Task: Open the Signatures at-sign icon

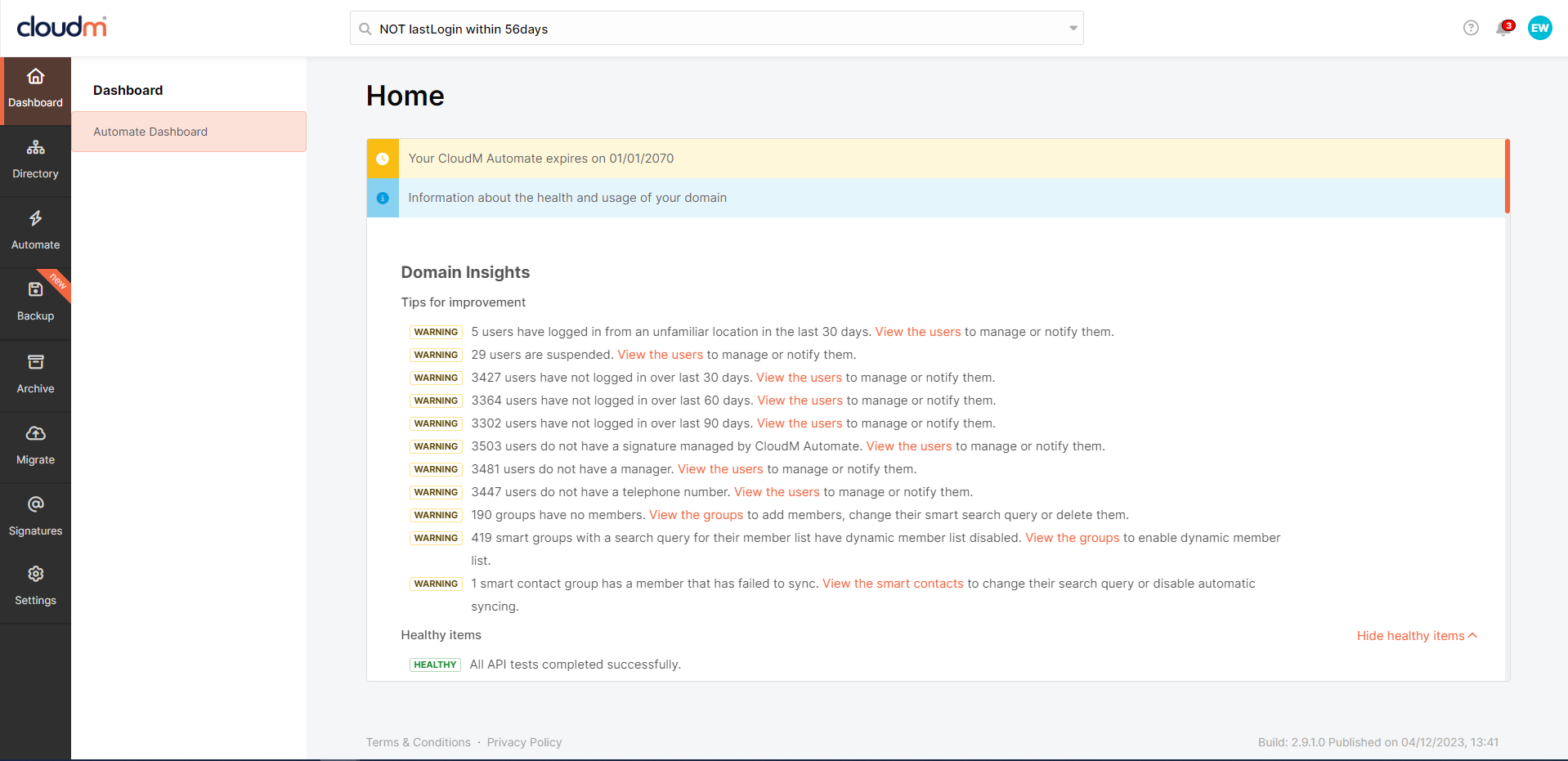Action: (35, 504)
